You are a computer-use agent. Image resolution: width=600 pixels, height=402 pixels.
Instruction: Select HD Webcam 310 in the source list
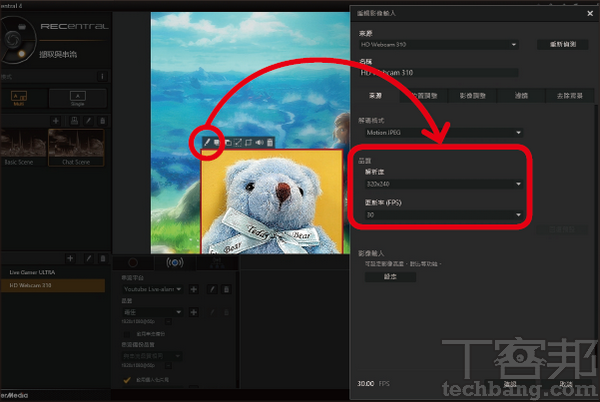(x=53, y=285)
